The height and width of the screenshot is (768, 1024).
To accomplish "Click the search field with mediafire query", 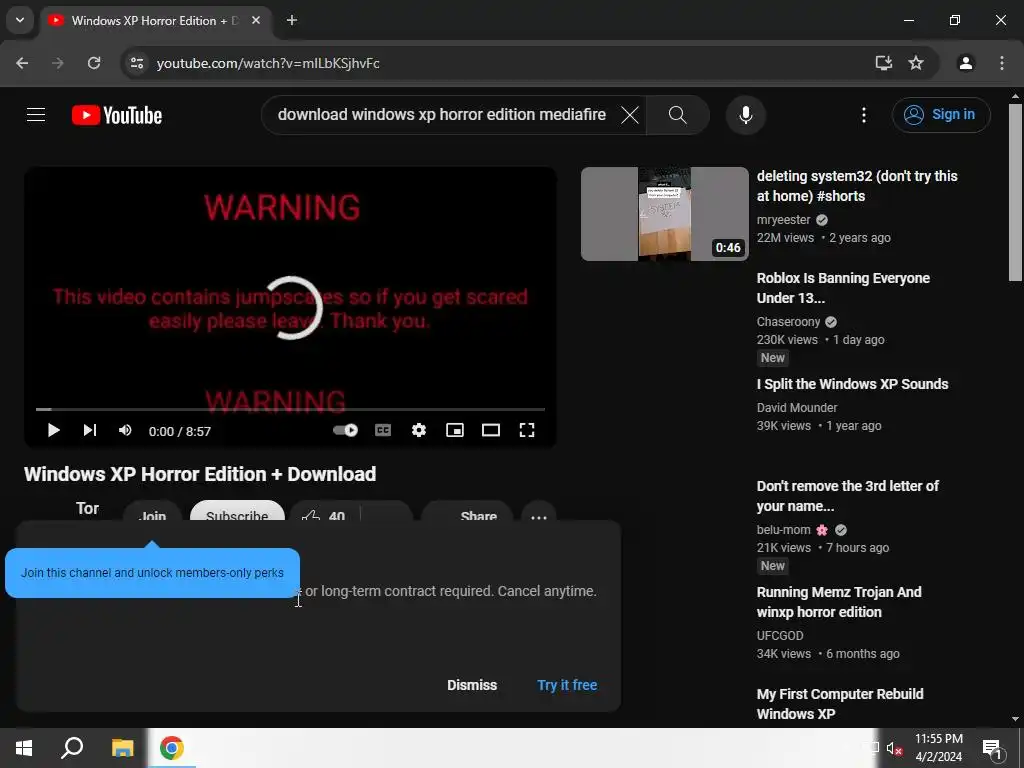I will click(x=441, y=115).
